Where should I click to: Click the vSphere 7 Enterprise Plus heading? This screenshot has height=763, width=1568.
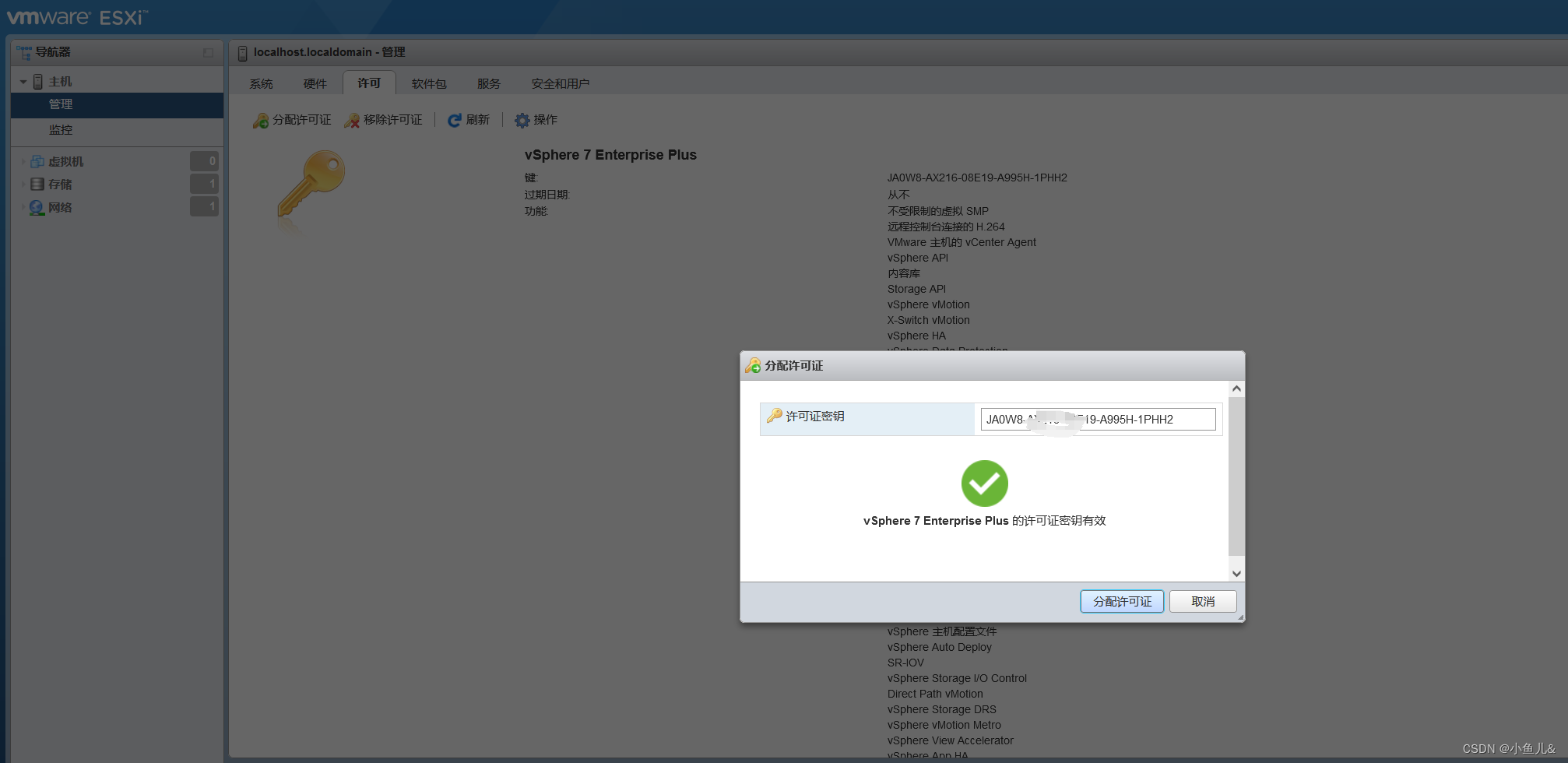pos(610,155)
